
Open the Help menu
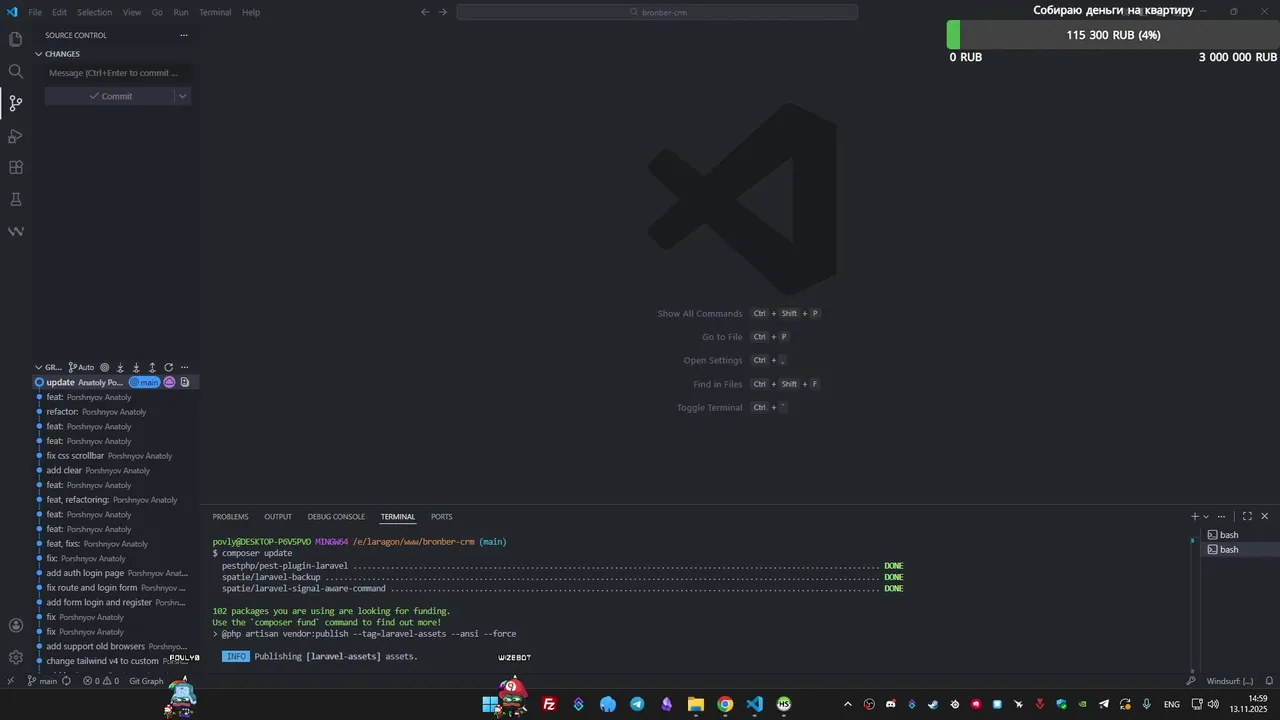point(251,12)
